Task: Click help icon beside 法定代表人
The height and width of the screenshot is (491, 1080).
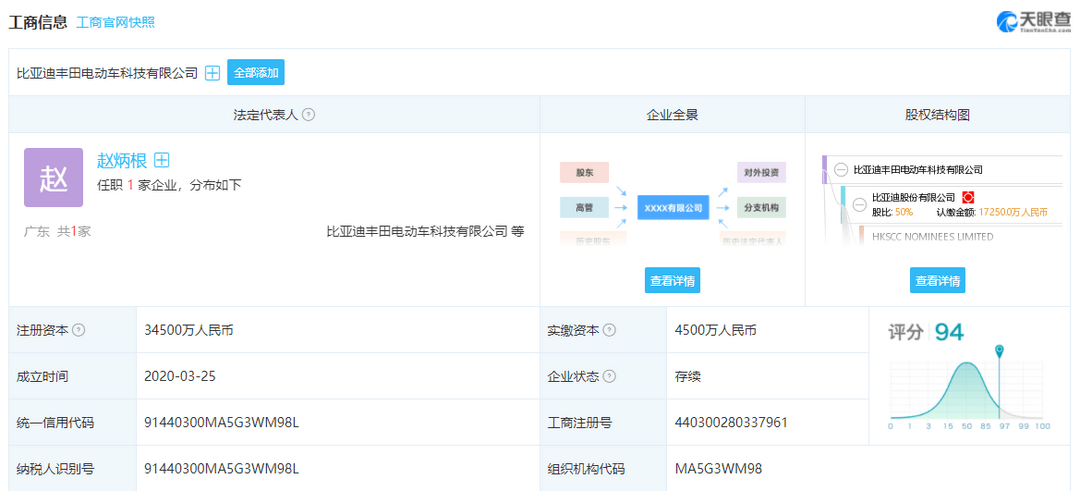Action: point(309,115)
